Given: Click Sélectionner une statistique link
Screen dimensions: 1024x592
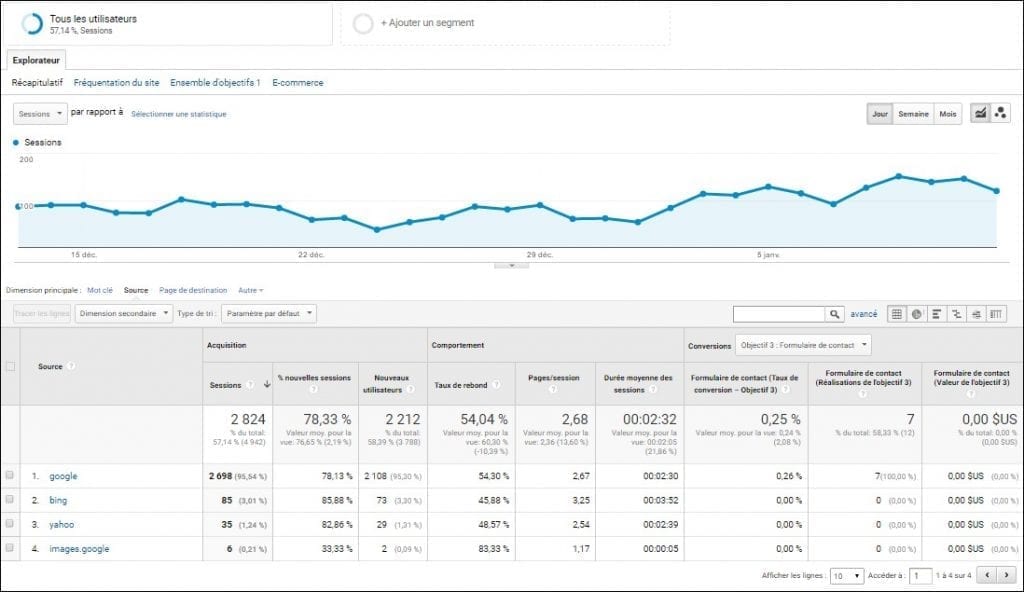Looking at the screenshot, I should [x=179, y=114].
